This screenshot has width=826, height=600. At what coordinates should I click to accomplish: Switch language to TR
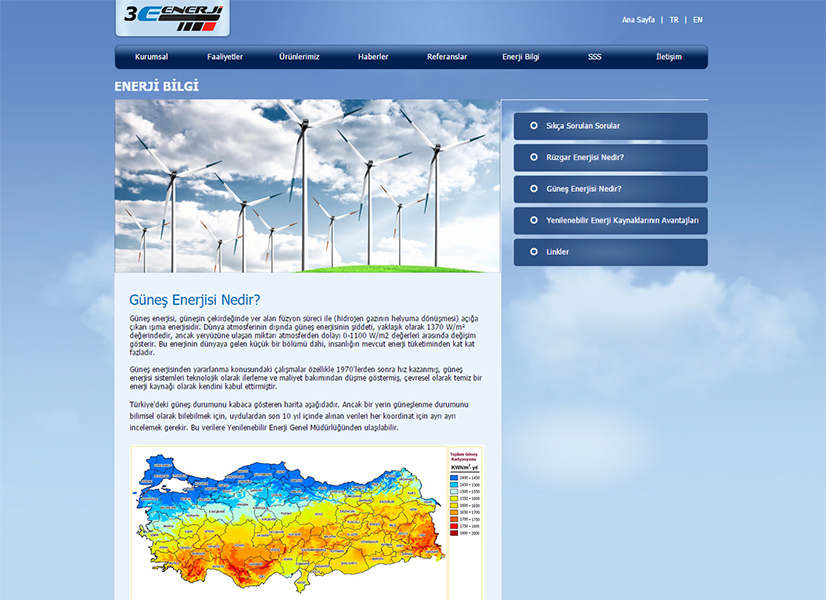point(674,20)
